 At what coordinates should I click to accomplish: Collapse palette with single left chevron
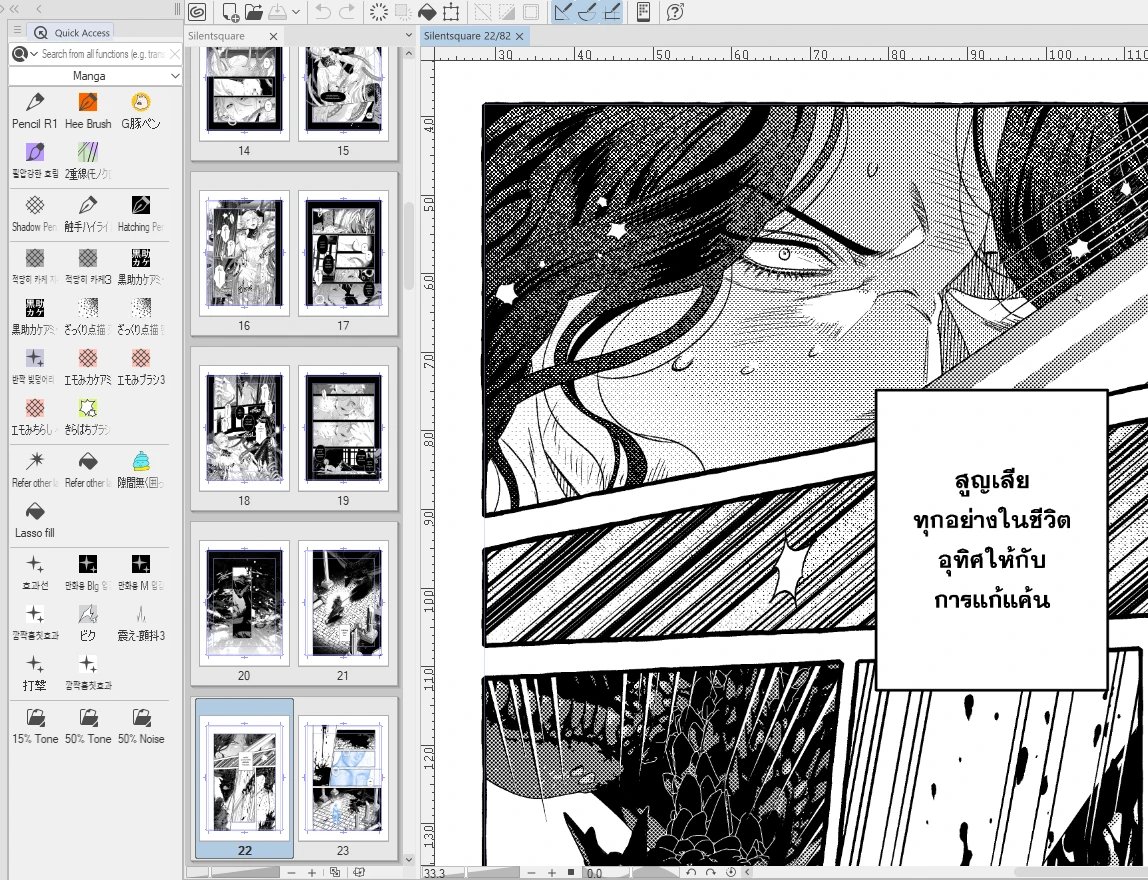(39, 9)
